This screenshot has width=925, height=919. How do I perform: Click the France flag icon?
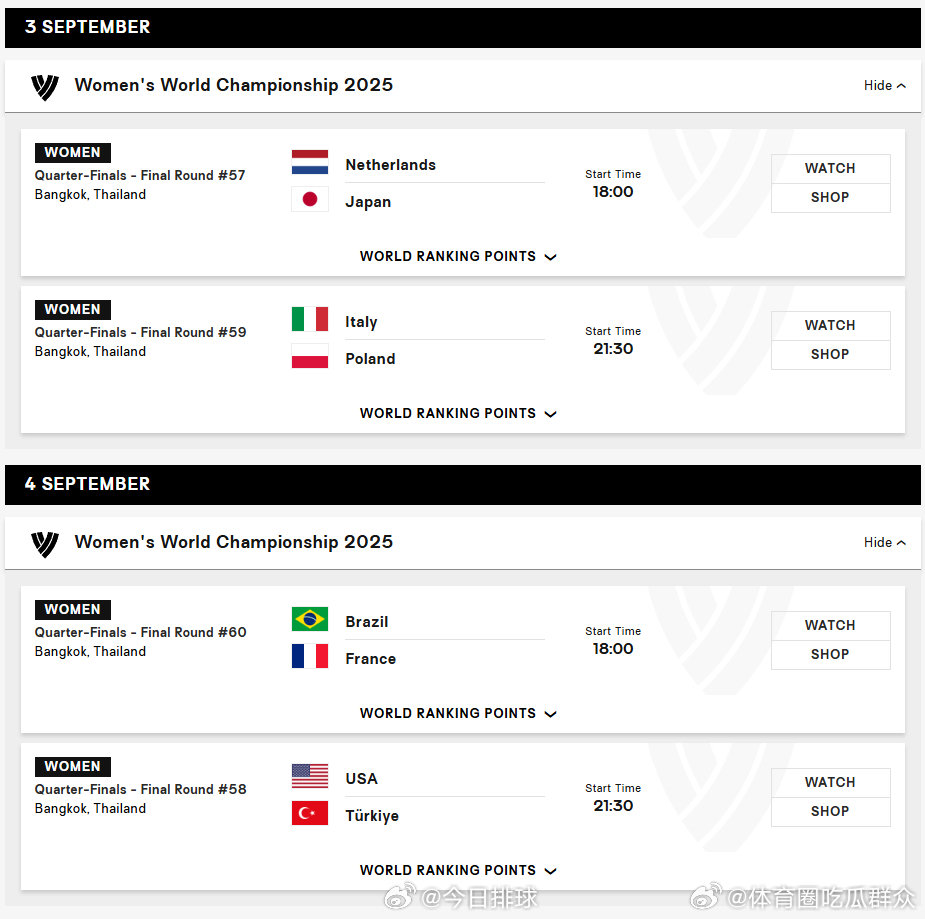click(x=310, y=656)
